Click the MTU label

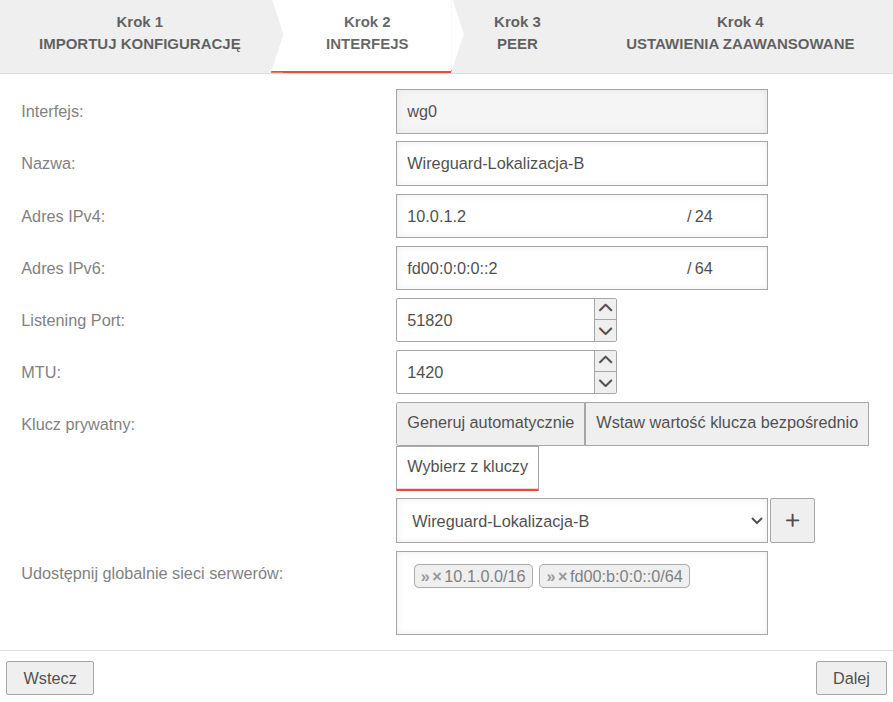click(x=41, y=372)
